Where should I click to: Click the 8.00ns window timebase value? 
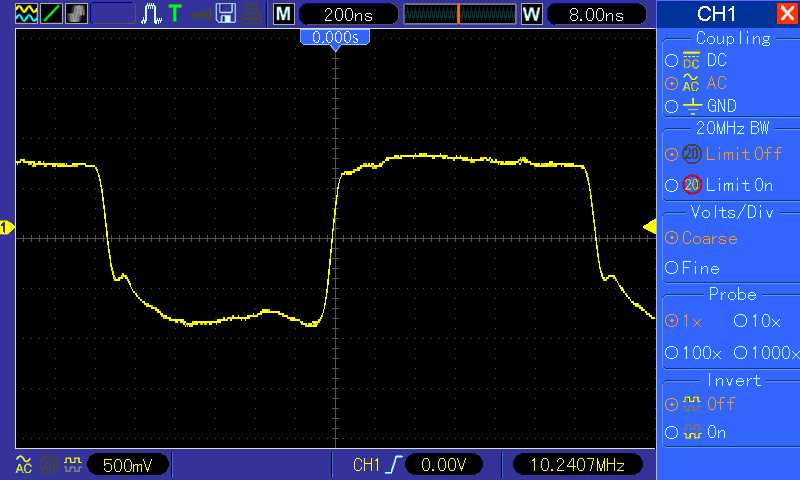coord(596,14)
